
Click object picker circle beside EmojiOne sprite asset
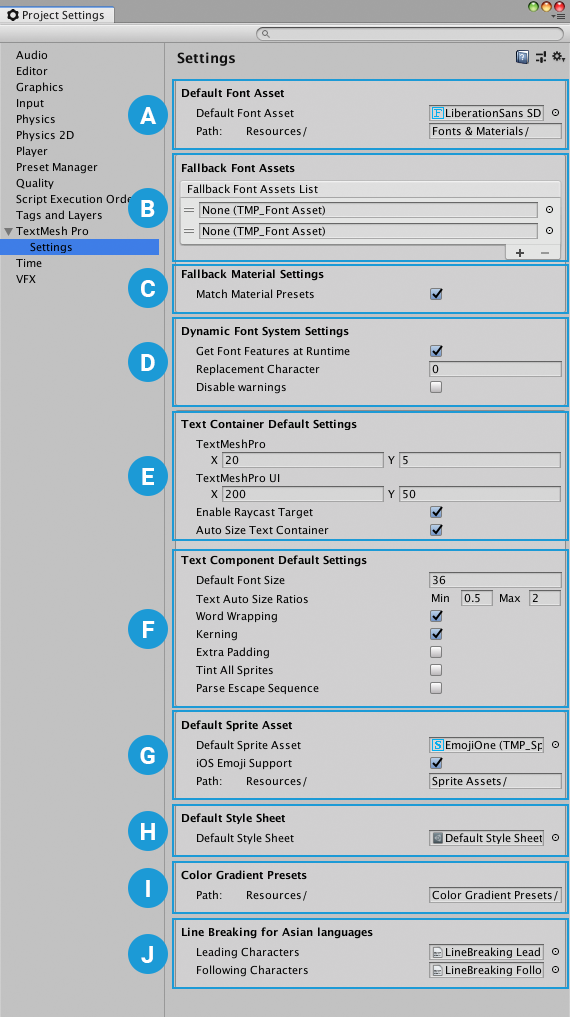pos(556,745)
